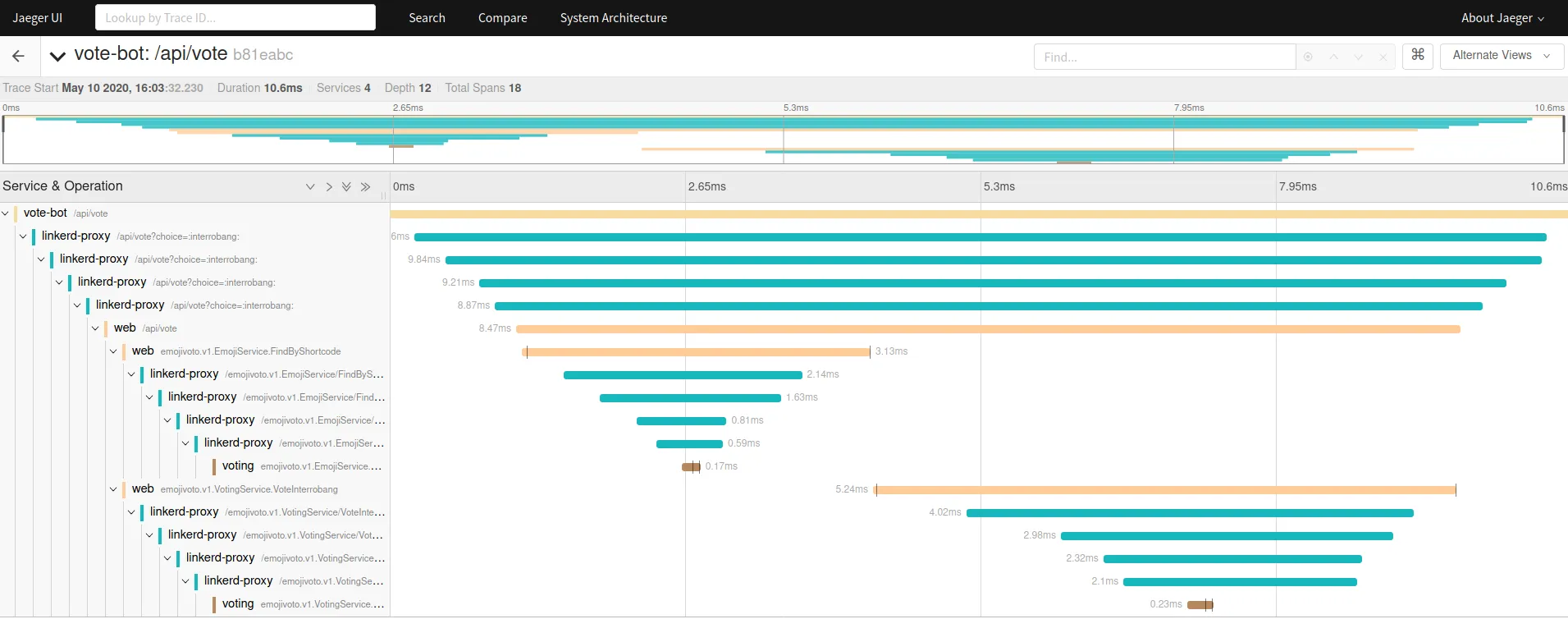Click the locate/focus target icon beside Find

tap(1308, 57)
